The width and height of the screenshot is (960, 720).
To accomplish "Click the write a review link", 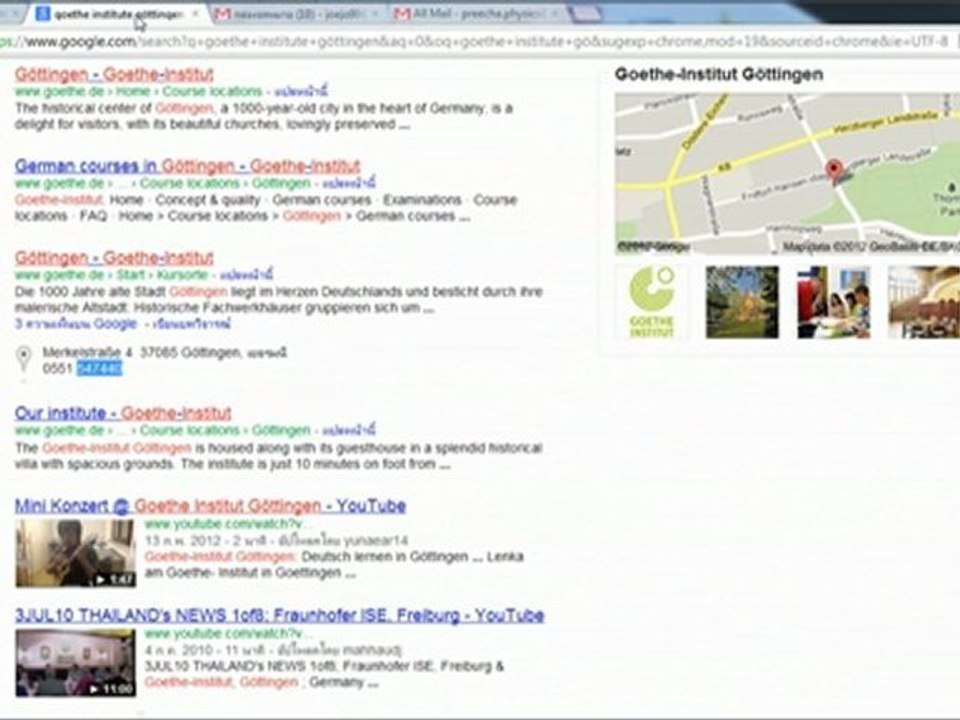I will click(x=191, y=324).
